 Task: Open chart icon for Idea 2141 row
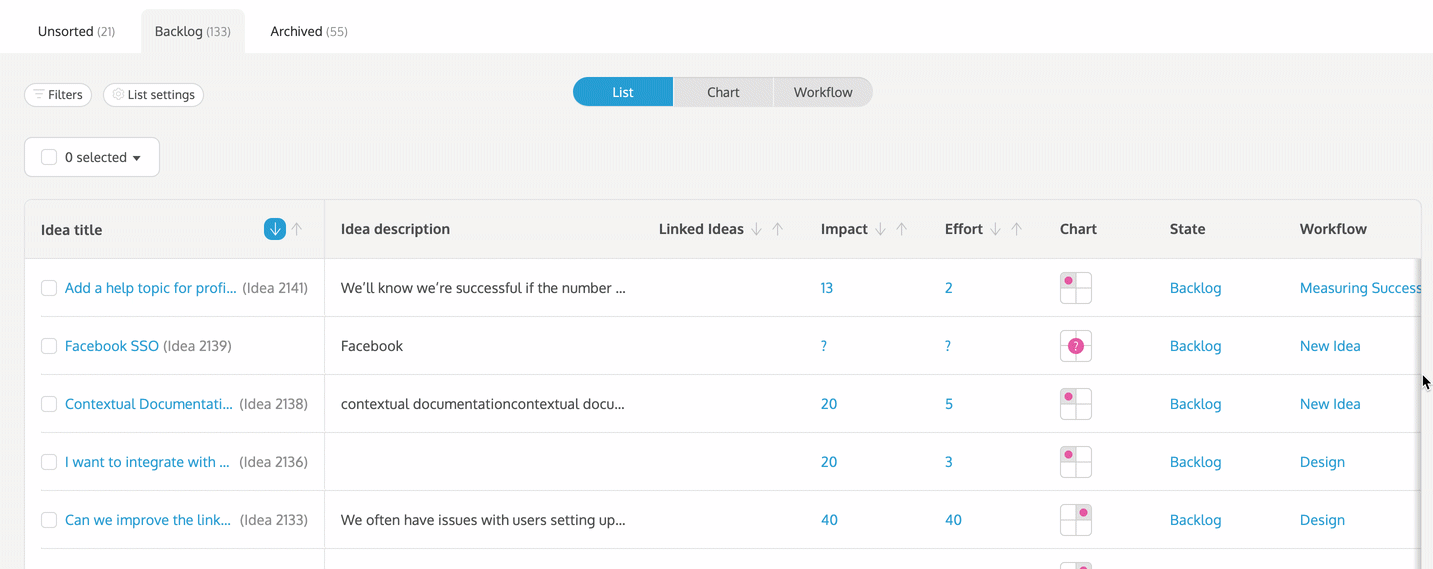click(1076, 288)
